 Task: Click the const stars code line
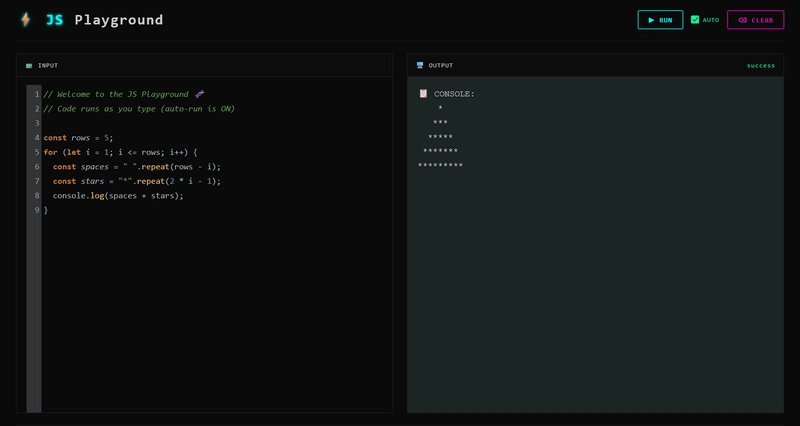tap(137, 181)
